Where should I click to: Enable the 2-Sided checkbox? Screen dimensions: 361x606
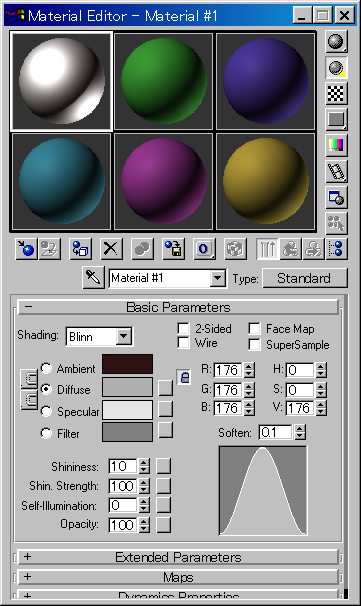(x=184, y=329)
